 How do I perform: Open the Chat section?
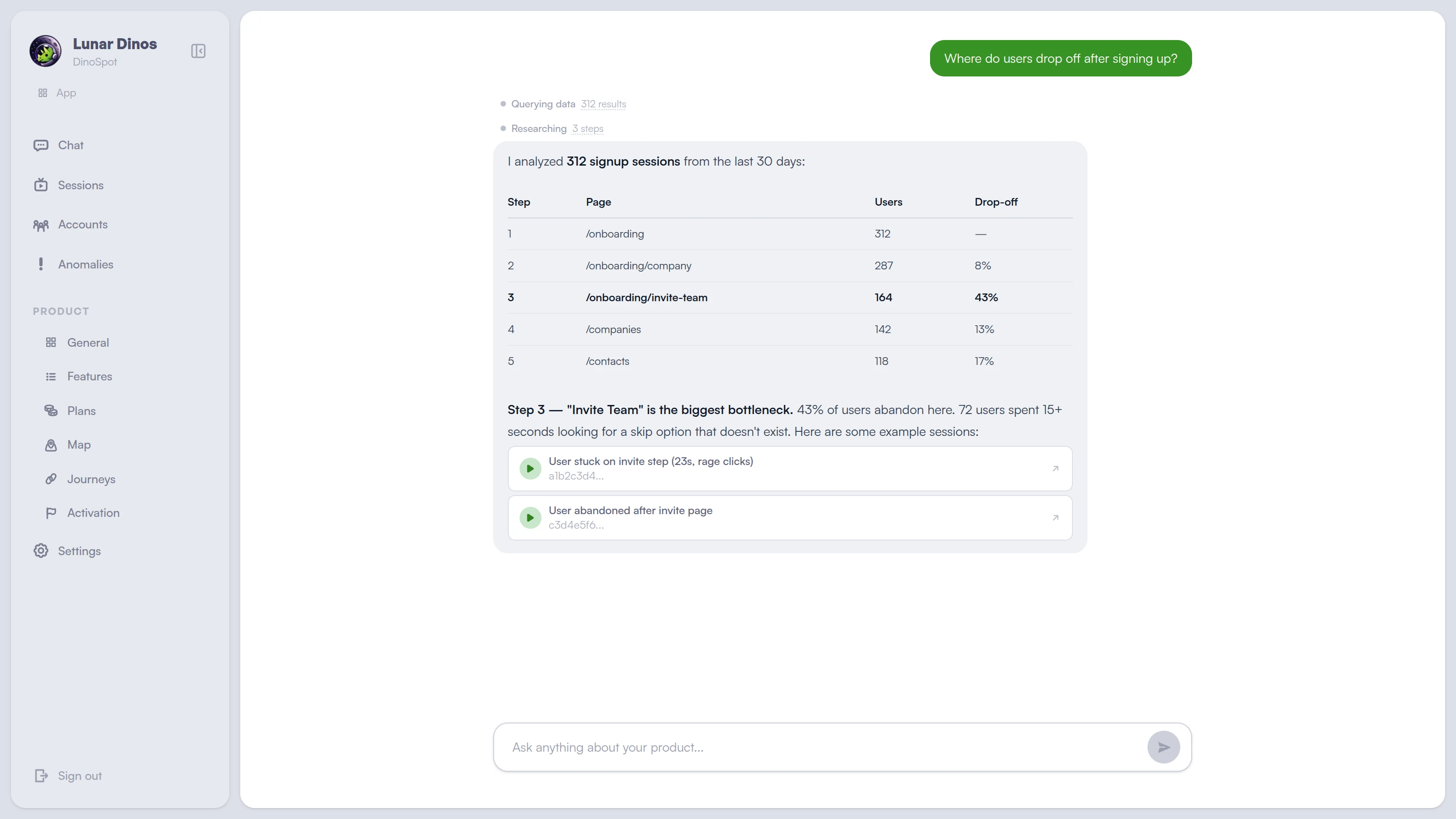[x=70, y=145]
